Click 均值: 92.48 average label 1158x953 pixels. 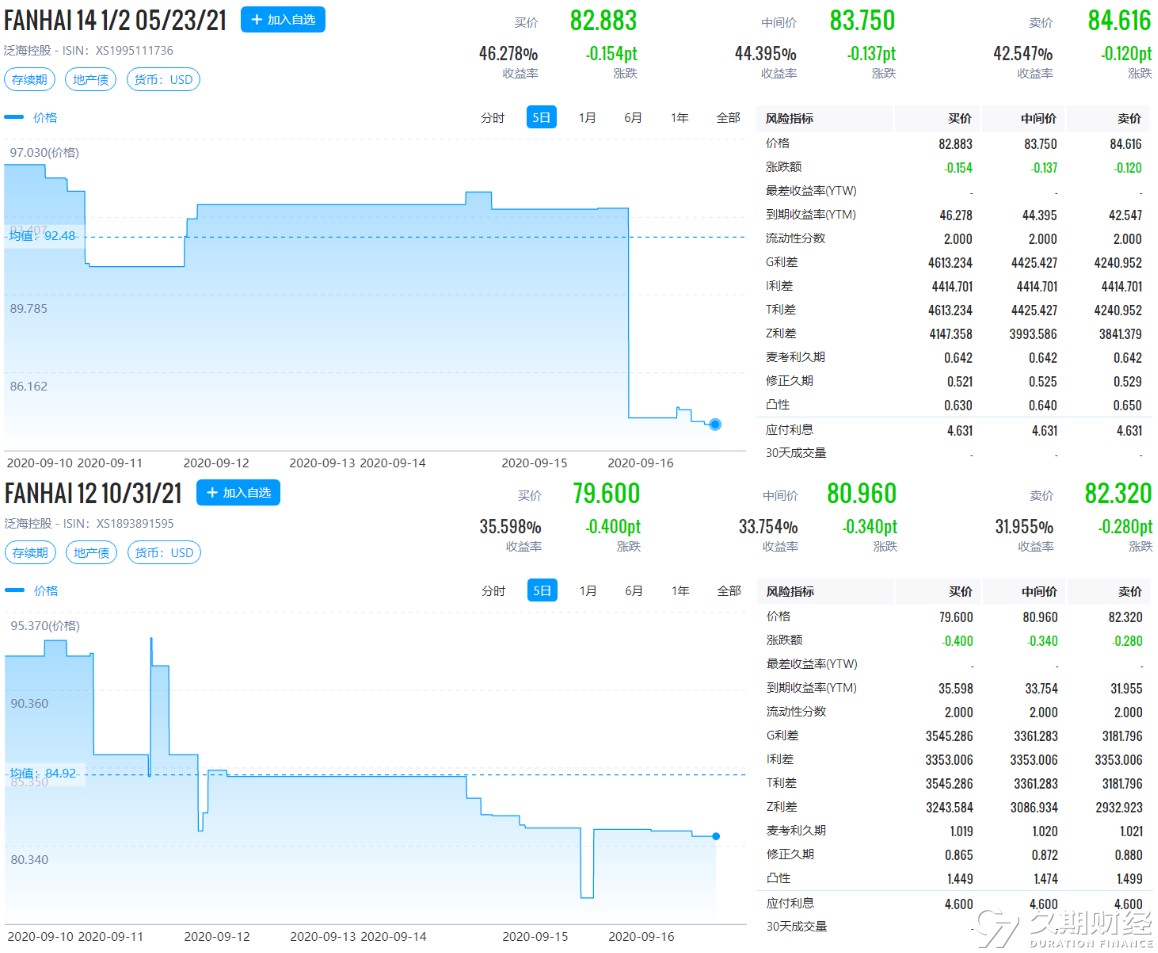(42, 236)
